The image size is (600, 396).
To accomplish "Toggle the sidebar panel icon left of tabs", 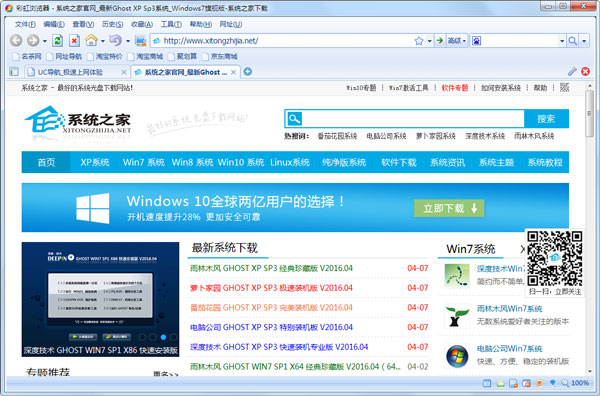I will (x=14, y=72).
